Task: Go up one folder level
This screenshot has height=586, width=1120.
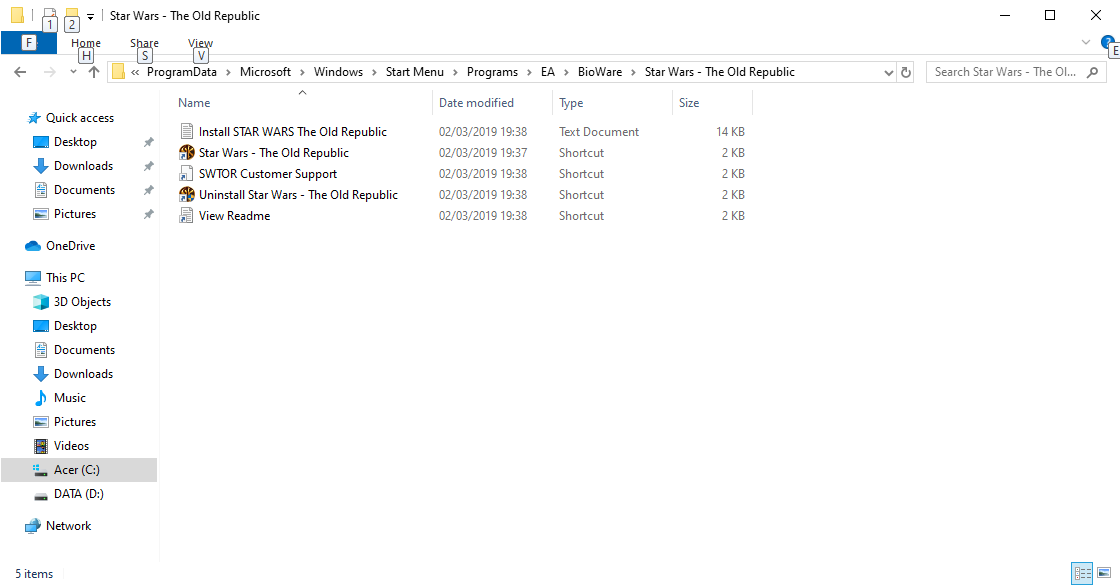Action: pyautogui.click(x=94, y=72)
